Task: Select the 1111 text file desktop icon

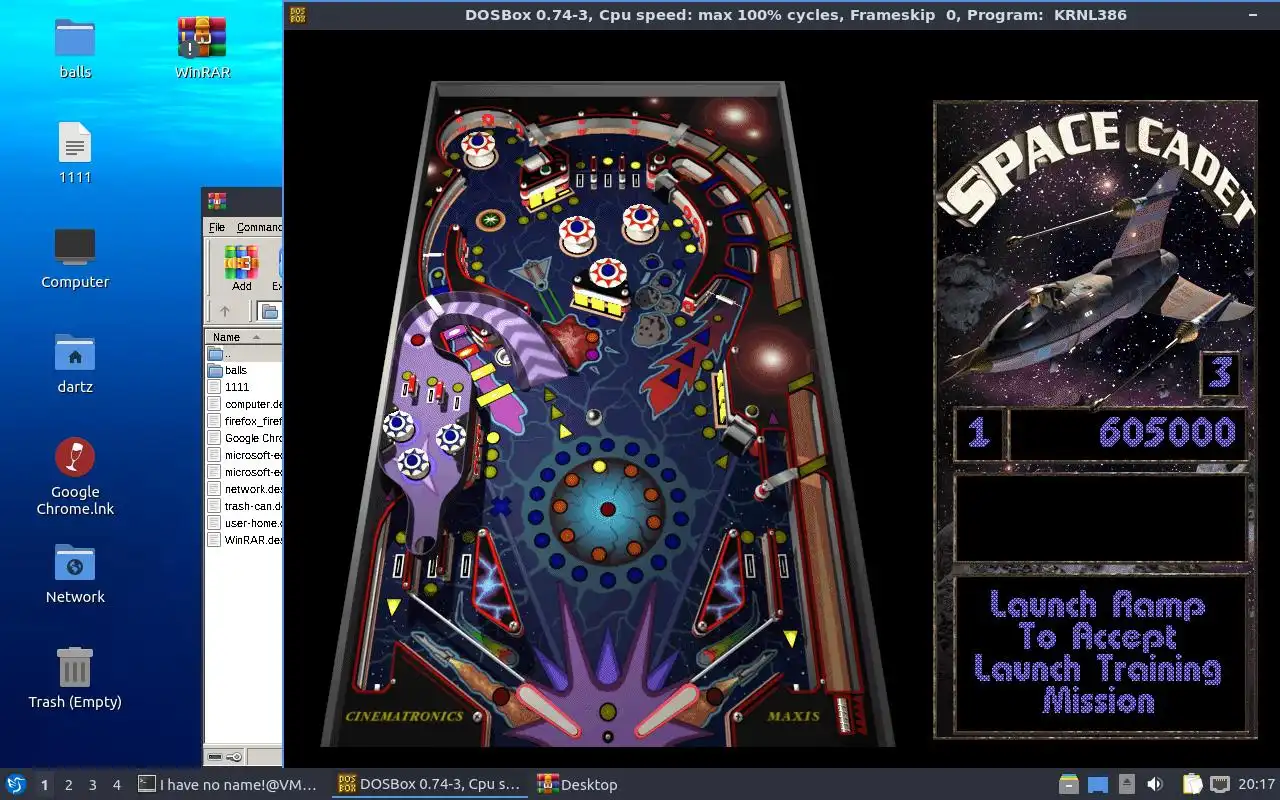Action: [x=75, y=153]
